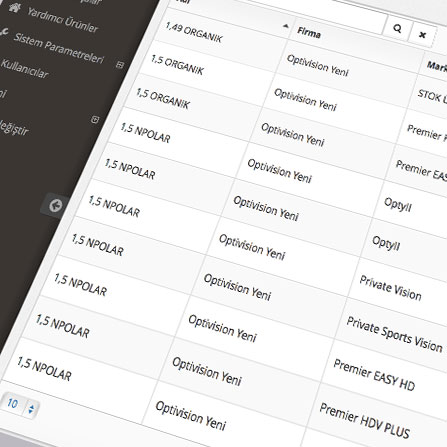Clear the search with the X button

point(422,35)
